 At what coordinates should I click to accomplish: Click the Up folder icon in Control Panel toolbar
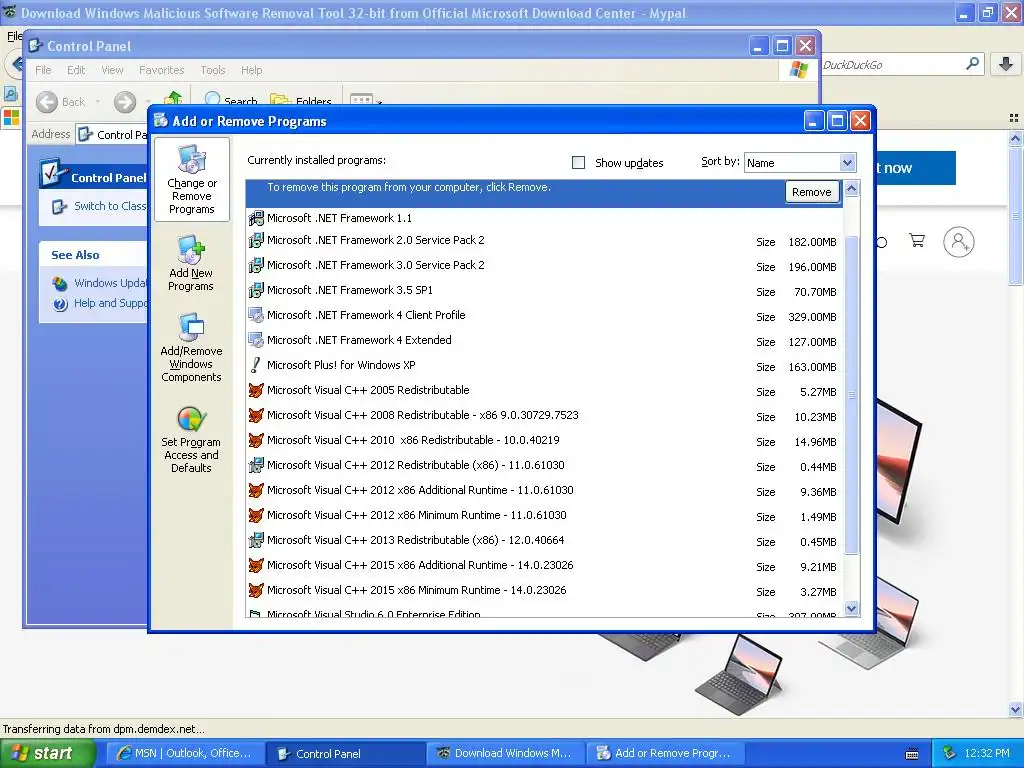click(x=173, y=99)
